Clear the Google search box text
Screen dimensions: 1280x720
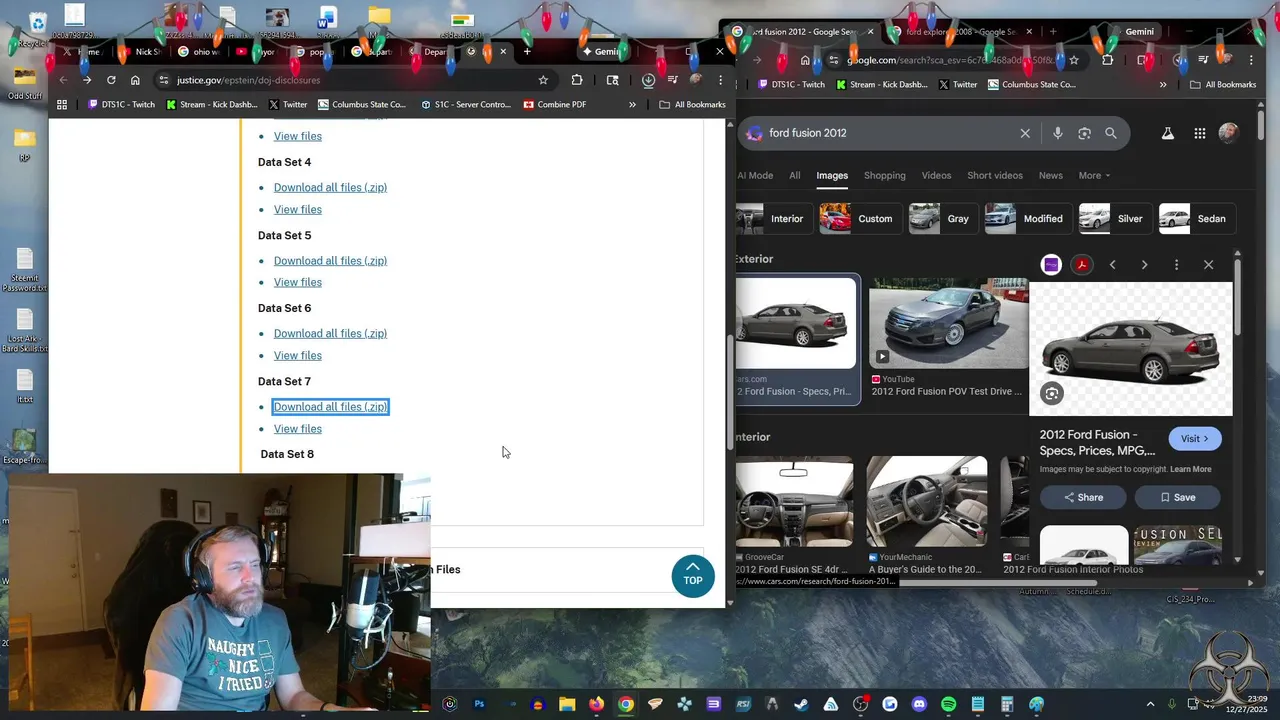pyautogui.click(x=1025, y=133)
